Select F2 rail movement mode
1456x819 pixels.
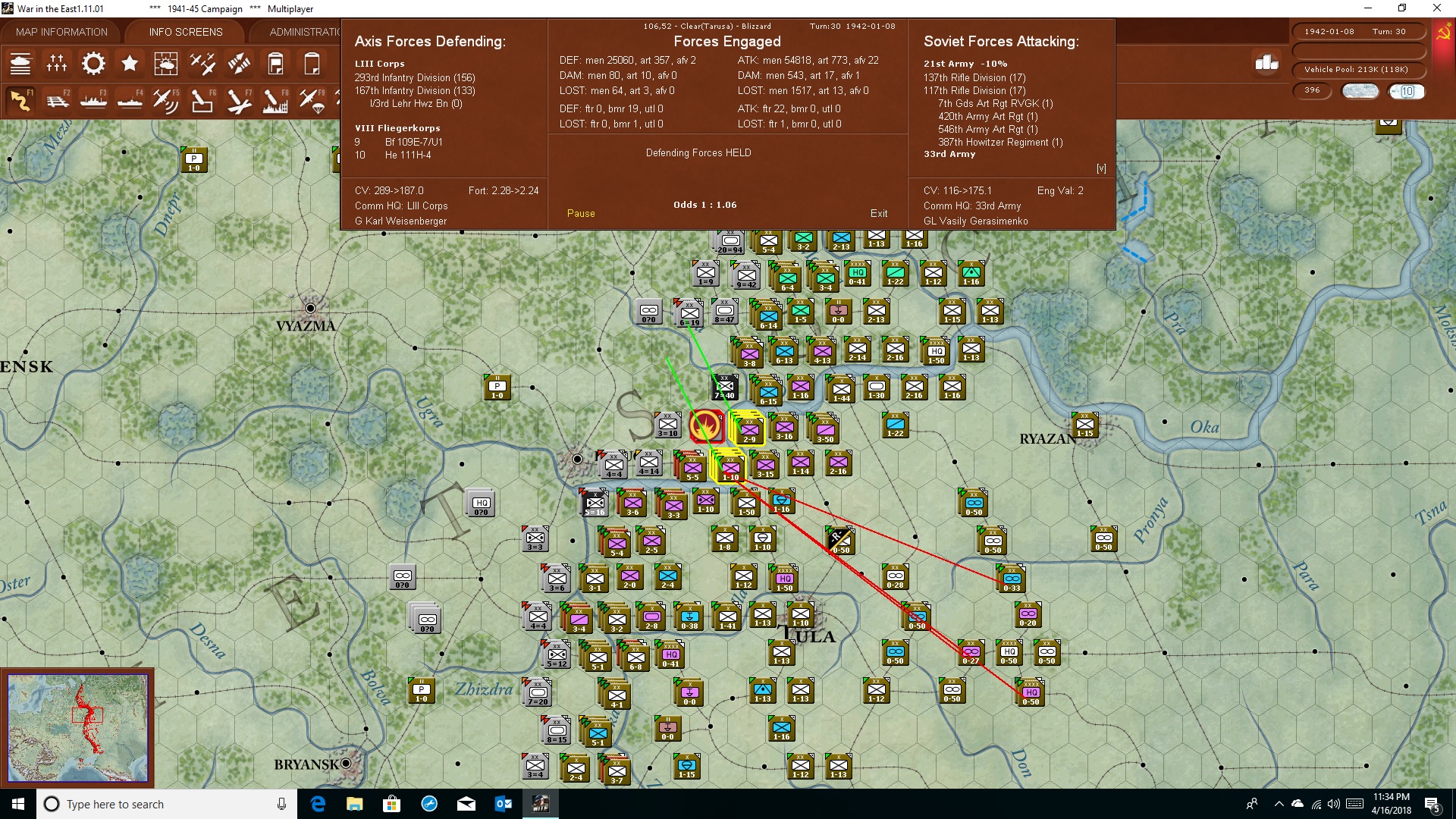coord(57,100)
